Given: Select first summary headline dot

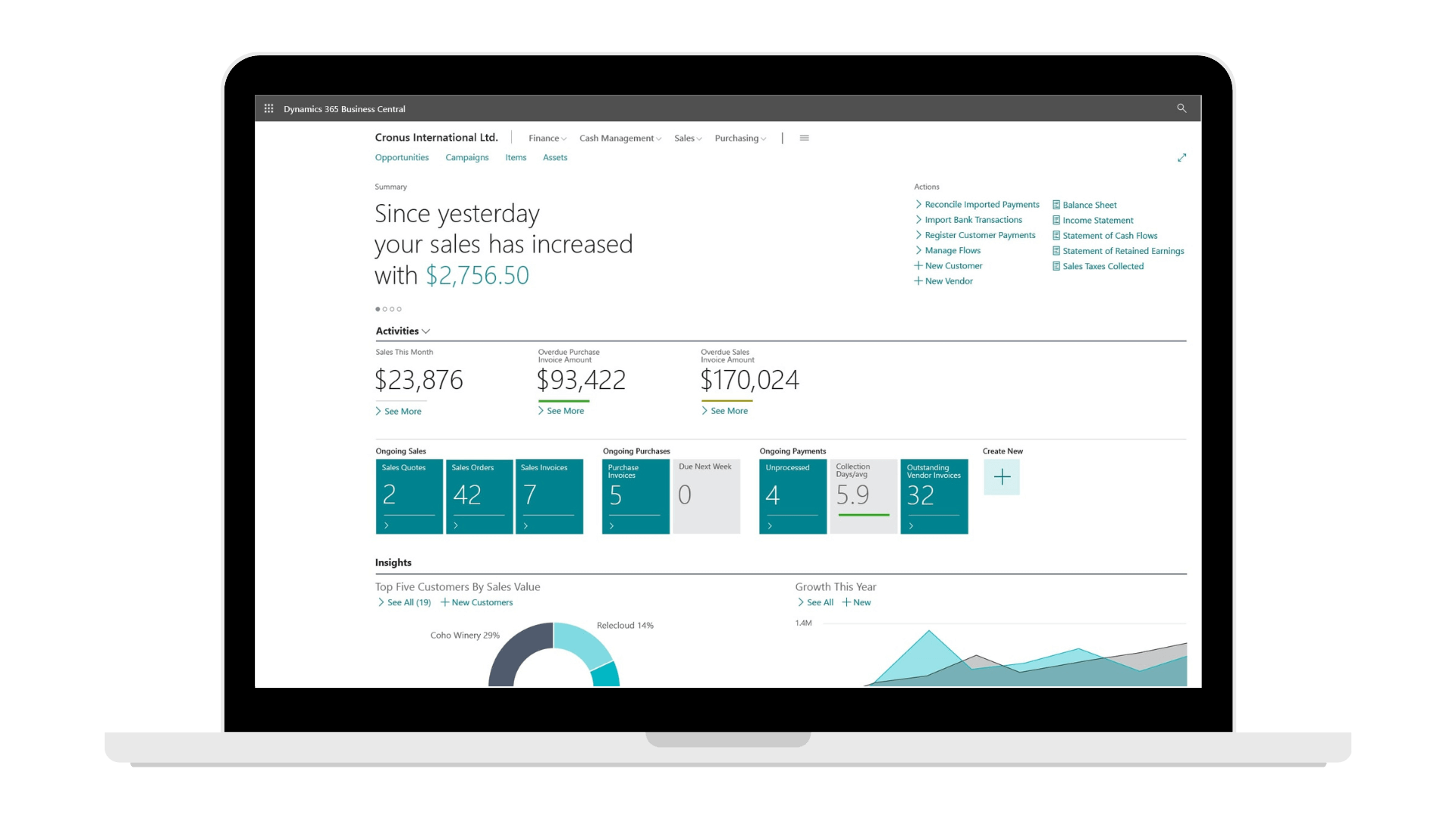Looking at the screenshot, I should tap(378, 309).
